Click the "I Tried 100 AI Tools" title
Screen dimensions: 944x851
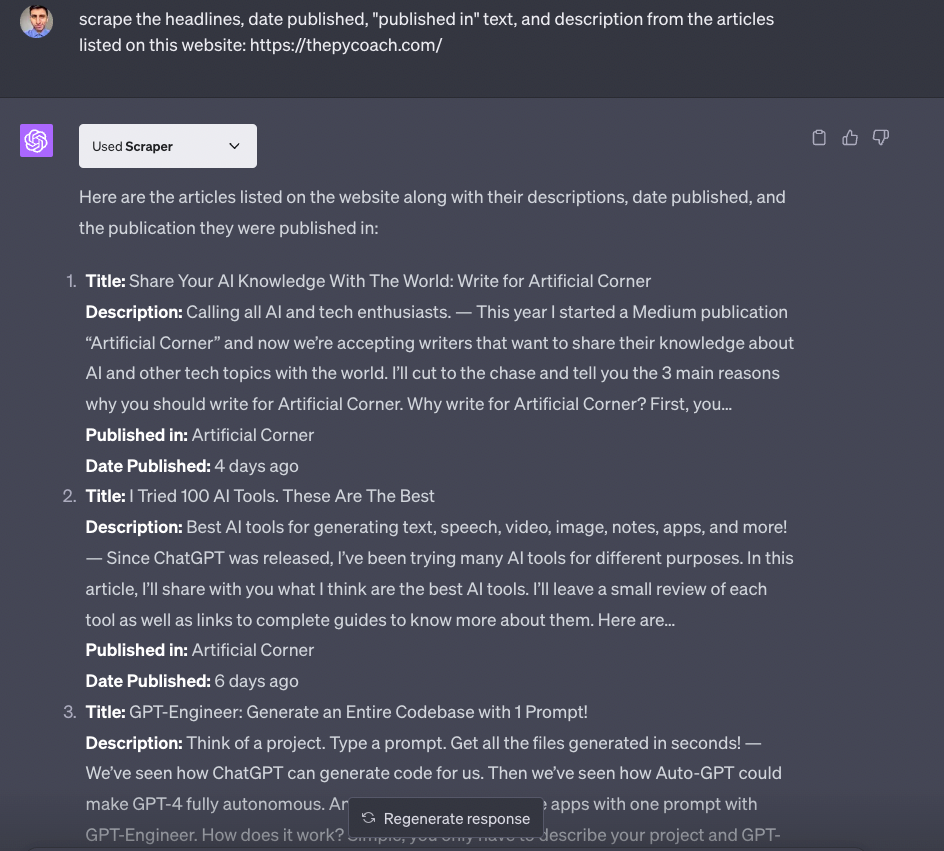coord(281,496)
